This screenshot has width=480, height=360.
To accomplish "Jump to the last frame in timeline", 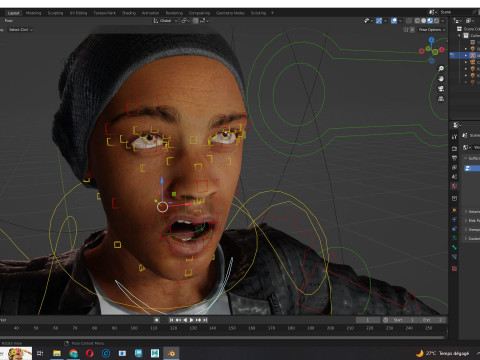I will coord(205,320).
